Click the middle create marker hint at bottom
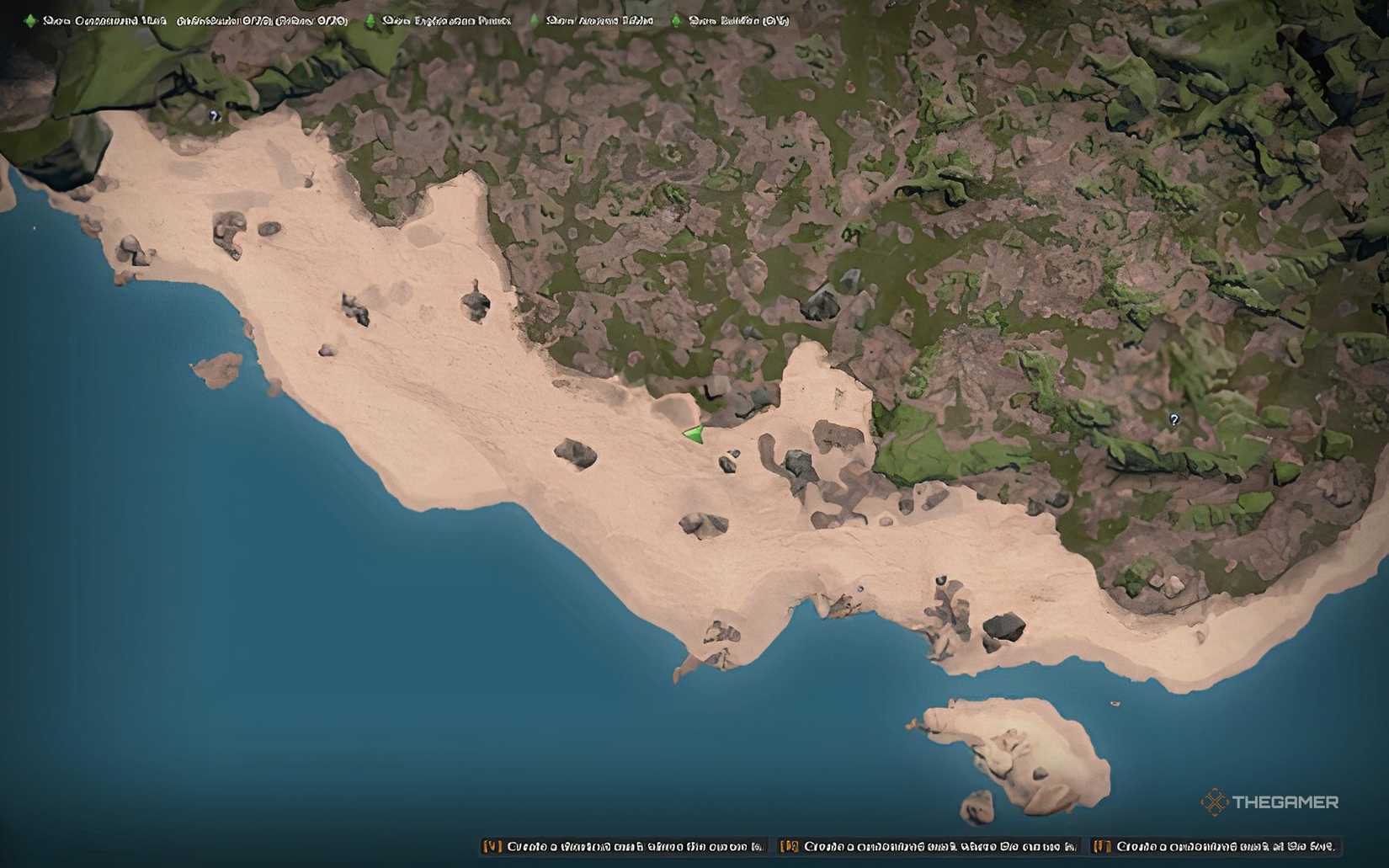 [929, 846]
